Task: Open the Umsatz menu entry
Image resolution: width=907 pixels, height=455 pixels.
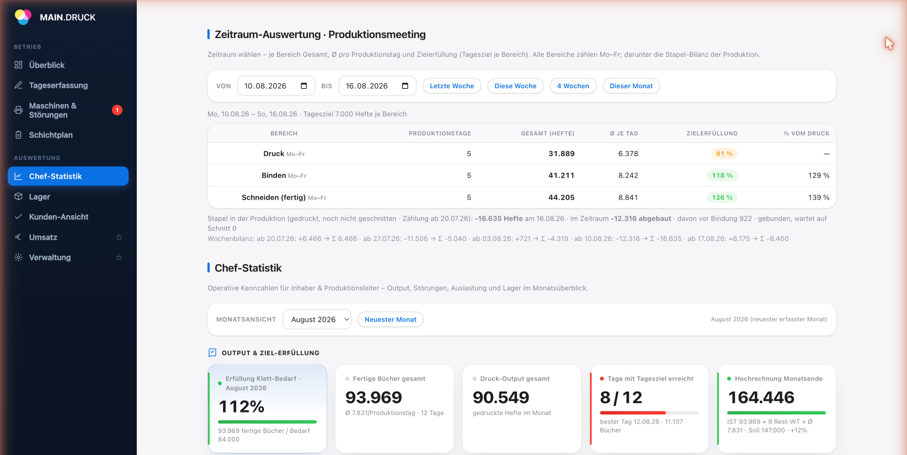Action: 68,237
